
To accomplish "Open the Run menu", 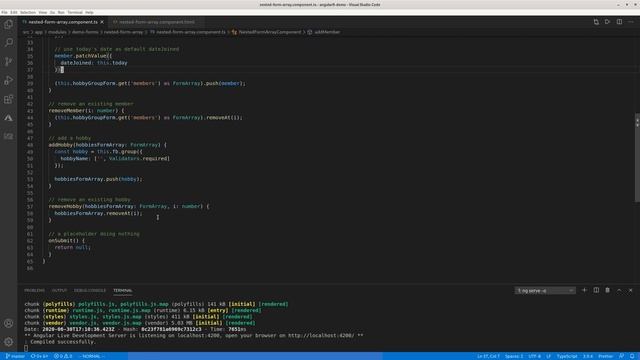I will 61,12.
